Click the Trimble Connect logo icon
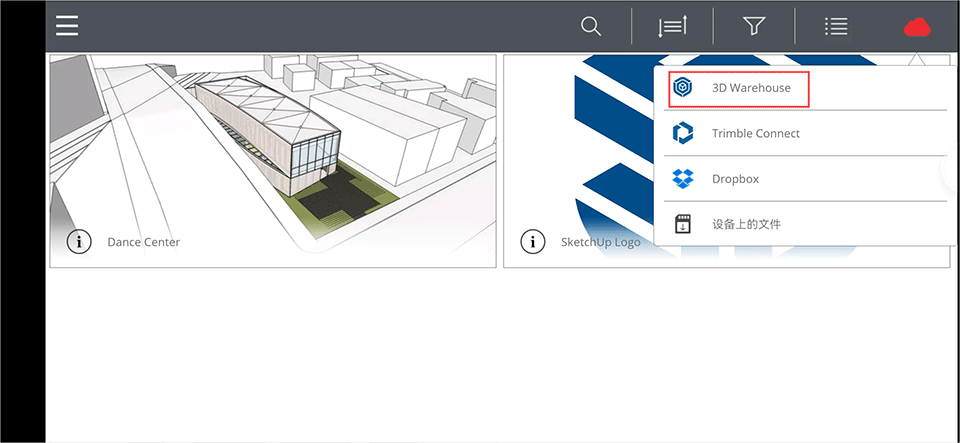 683,133
